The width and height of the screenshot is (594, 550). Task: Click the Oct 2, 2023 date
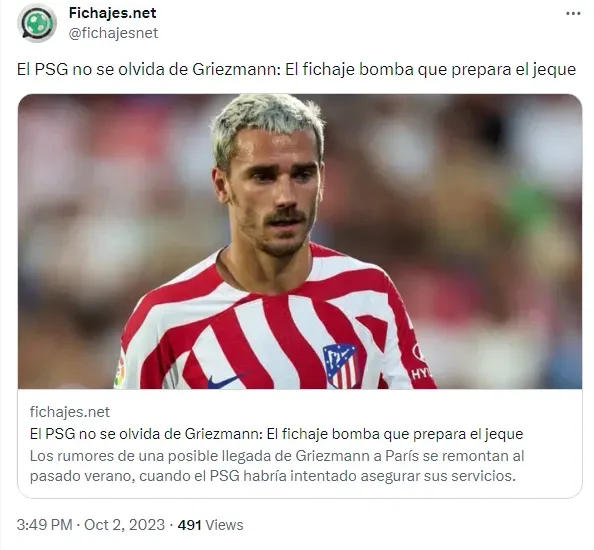pos(124,525)
